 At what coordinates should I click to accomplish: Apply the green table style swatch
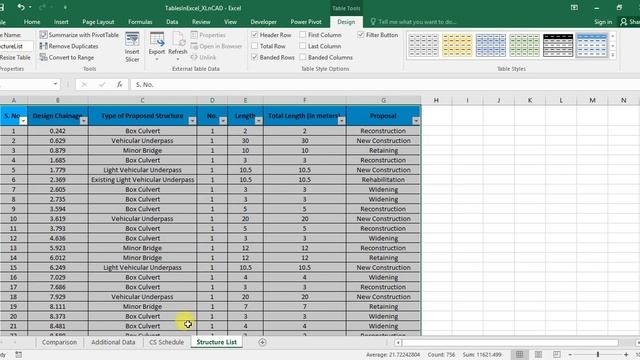[524, 45]
